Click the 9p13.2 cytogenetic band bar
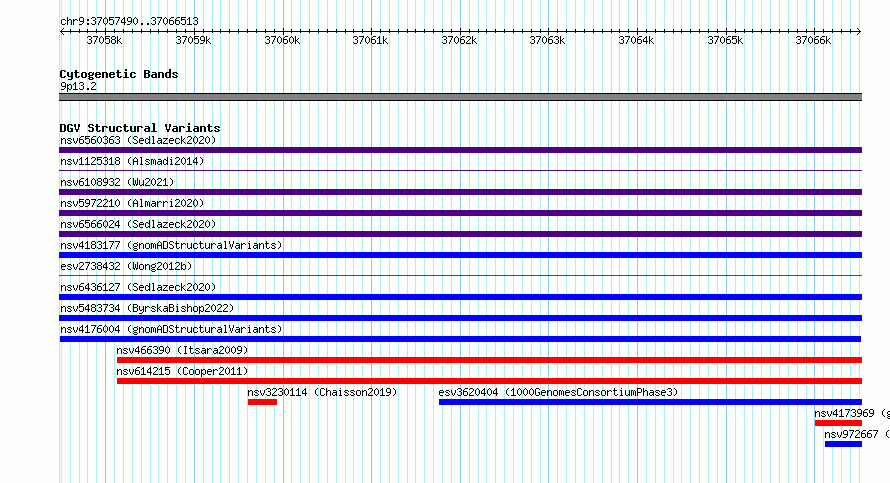 click(x=460, y=97)
